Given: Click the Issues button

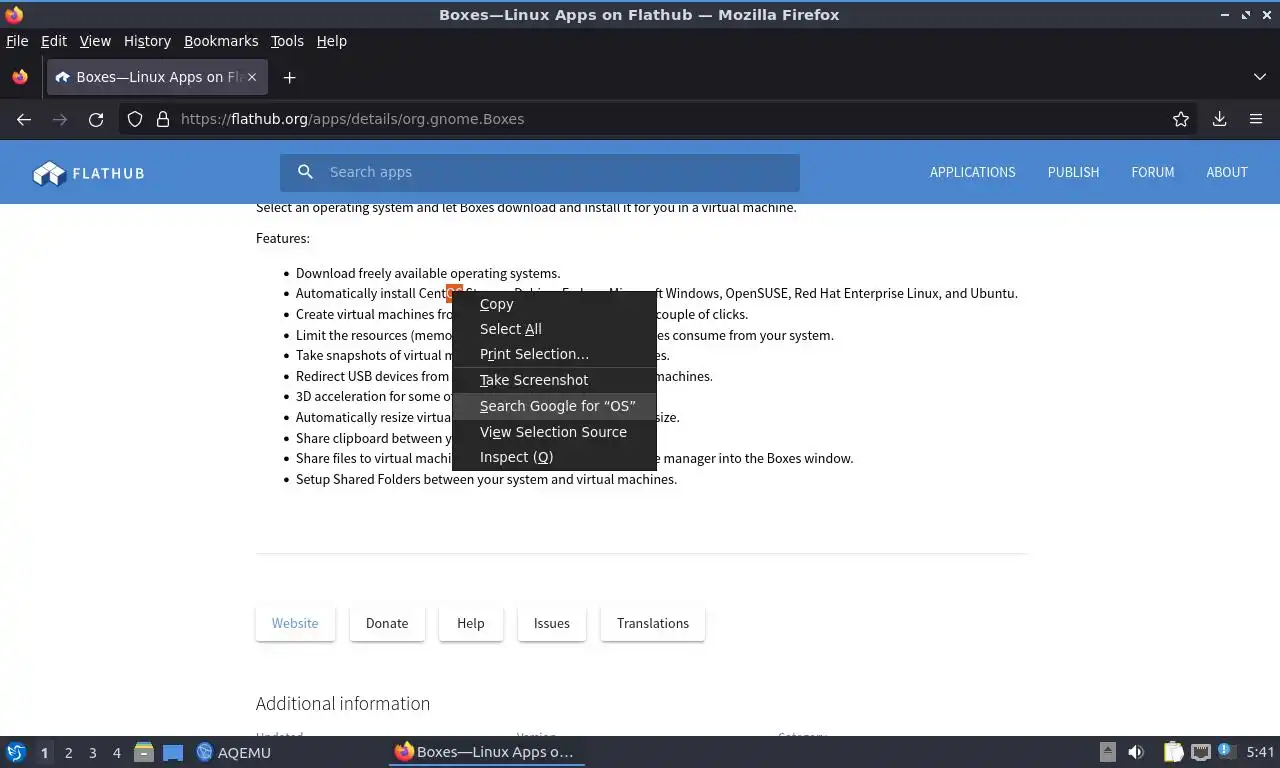Looking at the screenshot, I should coord(552,623).
